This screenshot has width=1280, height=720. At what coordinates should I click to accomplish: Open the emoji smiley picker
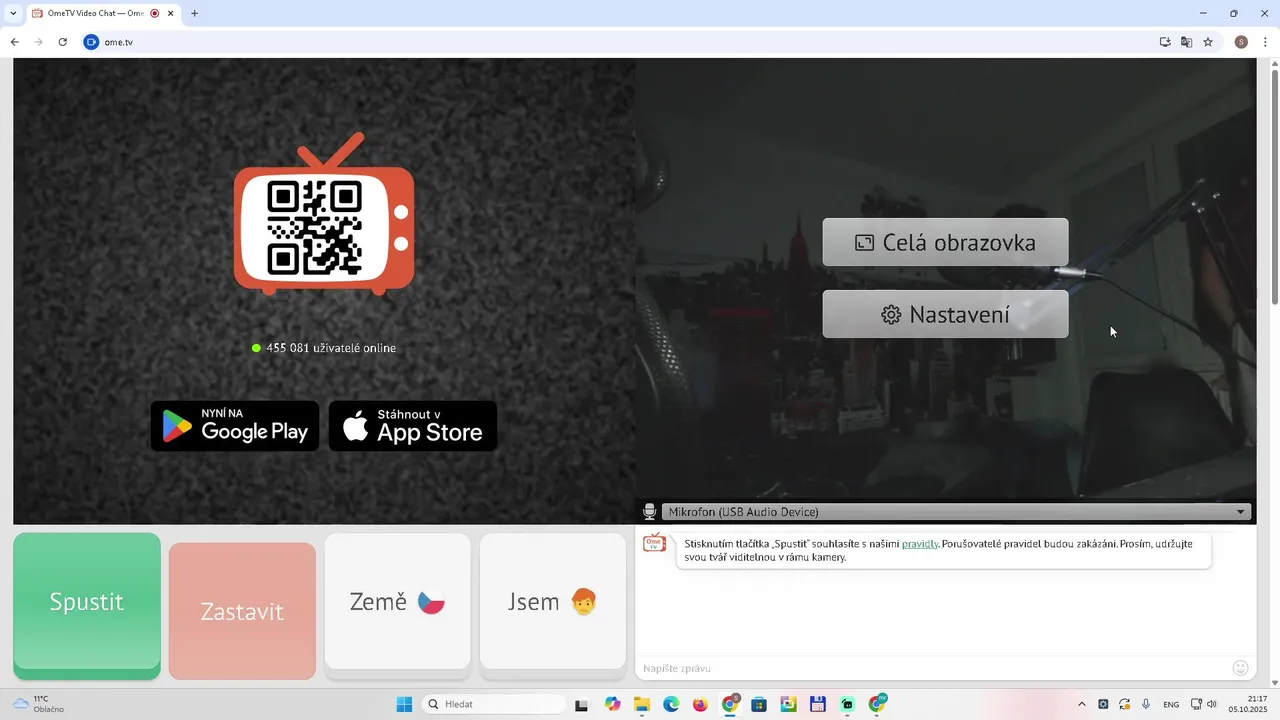(x=1241, y=668)
